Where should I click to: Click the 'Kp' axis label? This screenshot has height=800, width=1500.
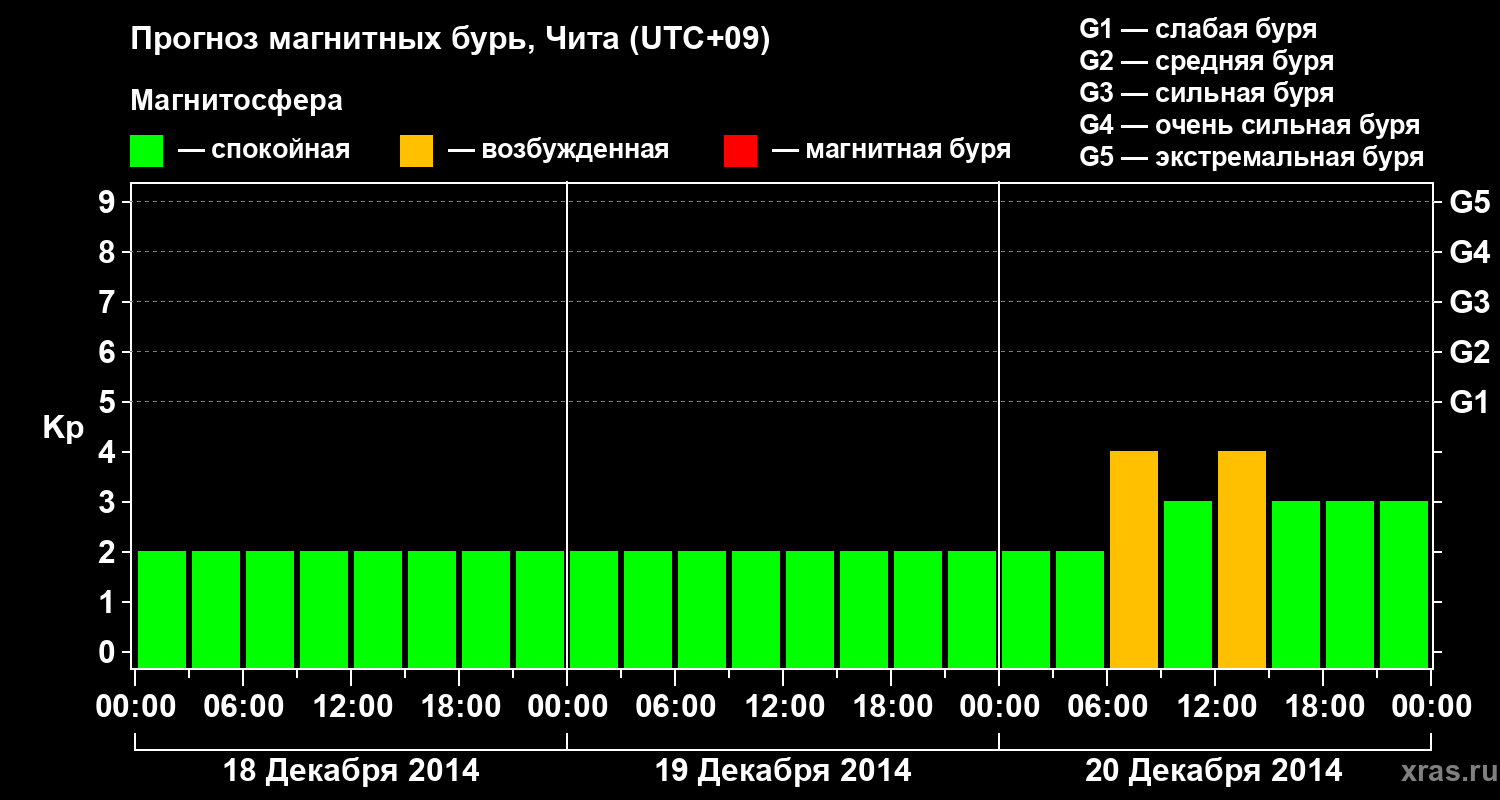pyautogui.click(x=63, y=428)
